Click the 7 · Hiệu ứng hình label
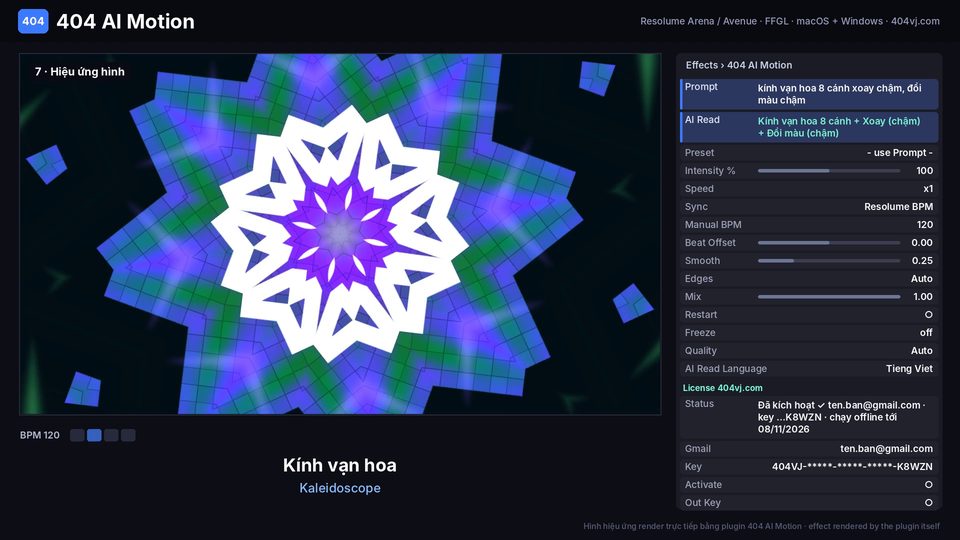 point(80,72)
